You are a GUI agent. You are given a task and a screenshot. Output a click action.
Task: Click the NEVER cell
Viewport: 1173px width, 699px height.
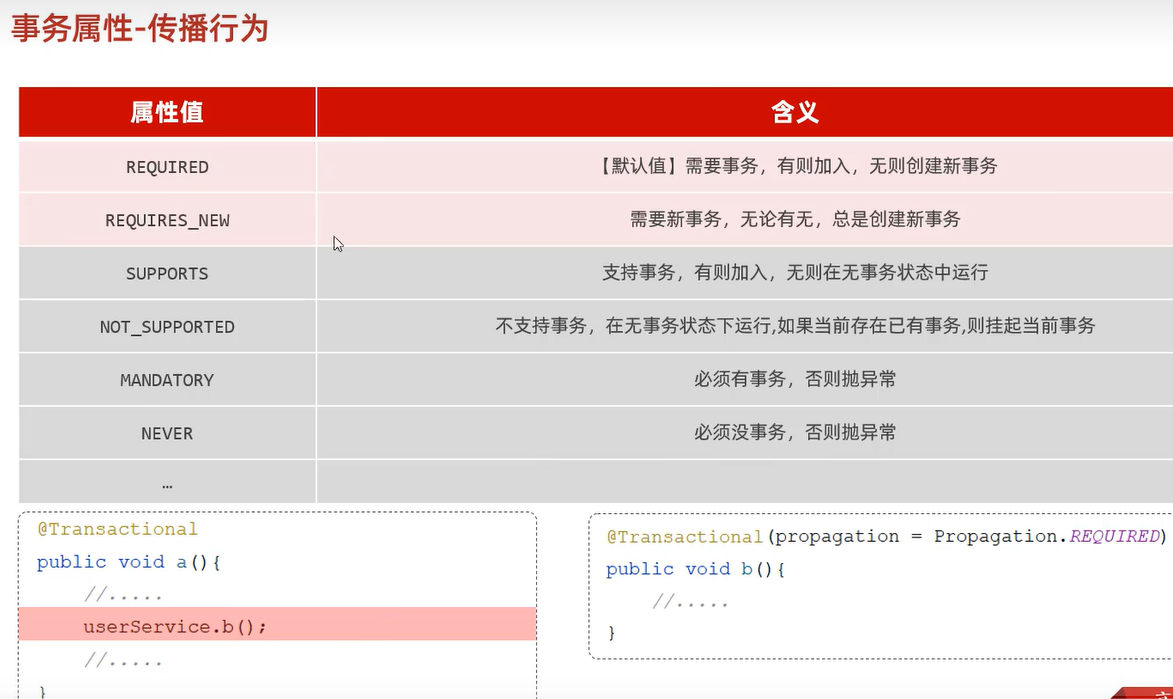pyautogui.click(x=167, y=433)
